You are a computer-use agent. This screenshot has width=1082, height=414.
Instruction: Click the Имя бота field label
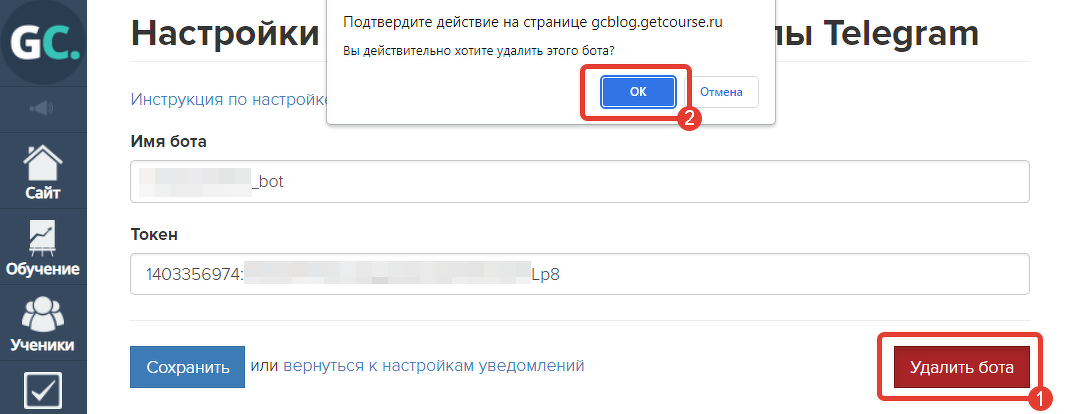(168, 141)
